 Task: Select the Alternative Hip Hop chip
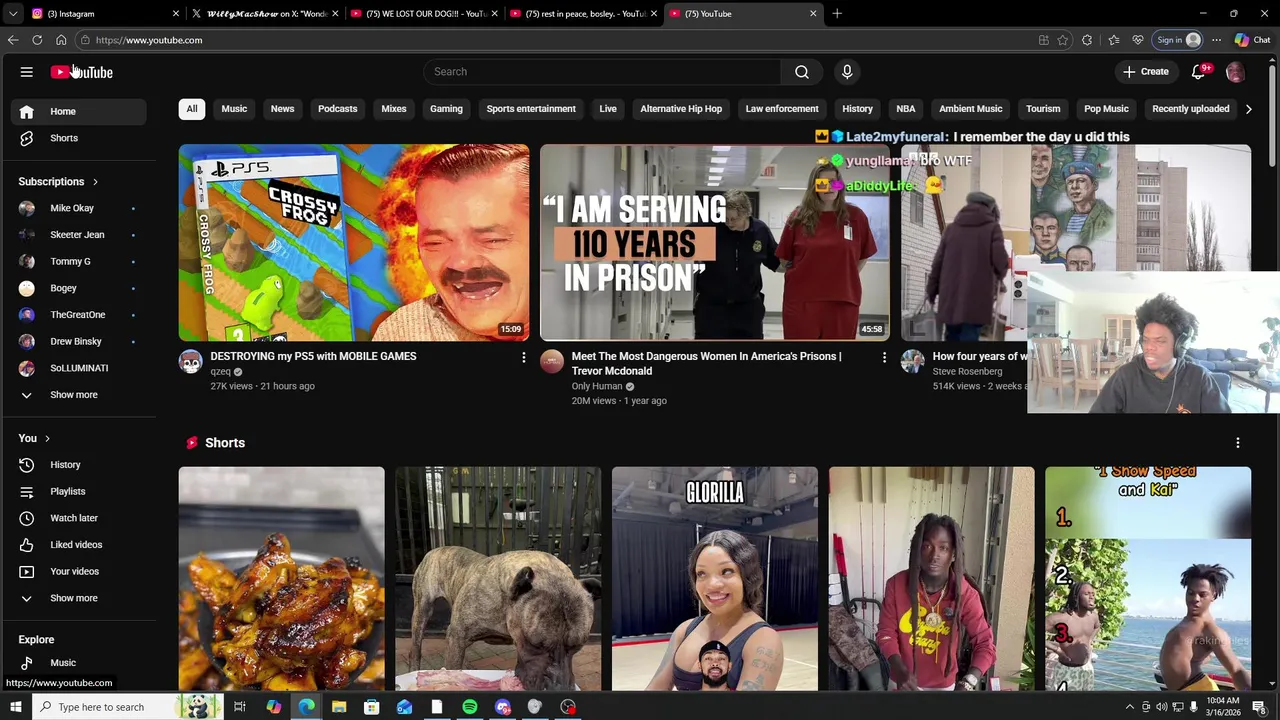pos(681,109)
